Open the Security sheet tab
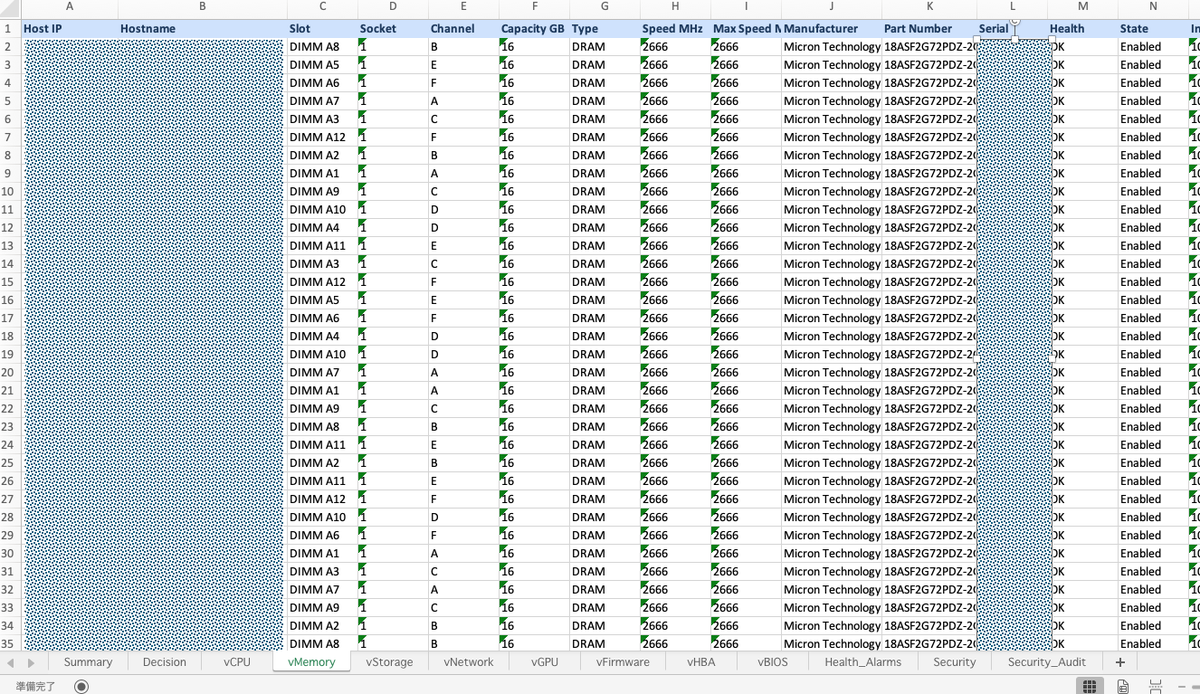 [x=954, y=662]
